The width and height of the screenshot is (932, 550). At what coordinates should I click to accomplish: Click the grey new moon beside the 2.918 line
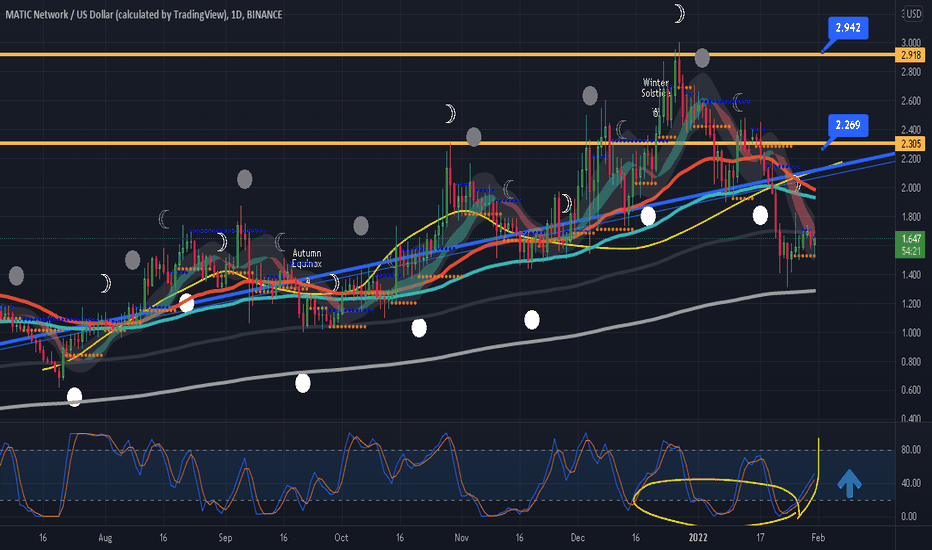pos(702,58)
